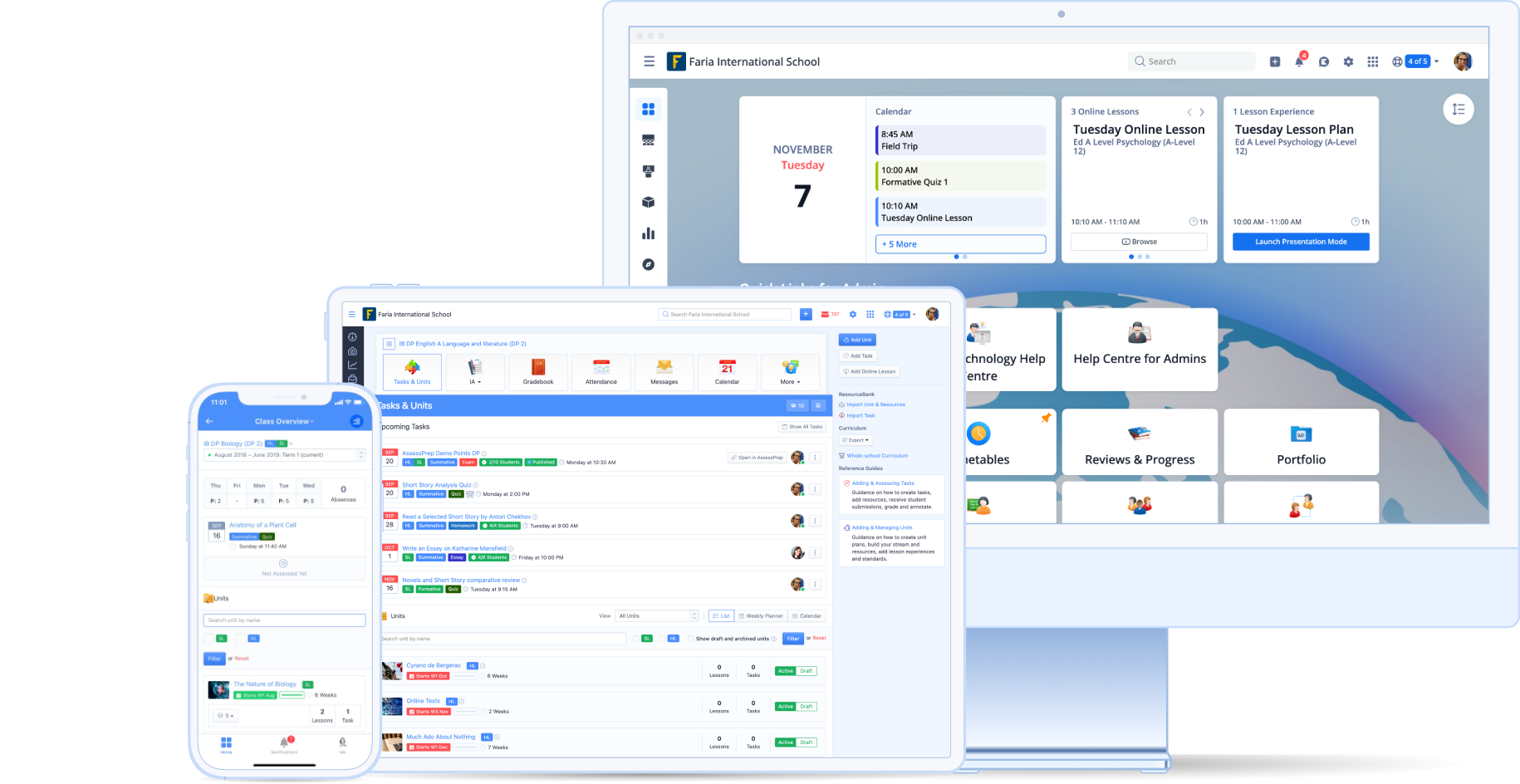This screenshot has width=1520, height=784.
Task: Open the All Units view dropdown
Action: click(656, 615)
